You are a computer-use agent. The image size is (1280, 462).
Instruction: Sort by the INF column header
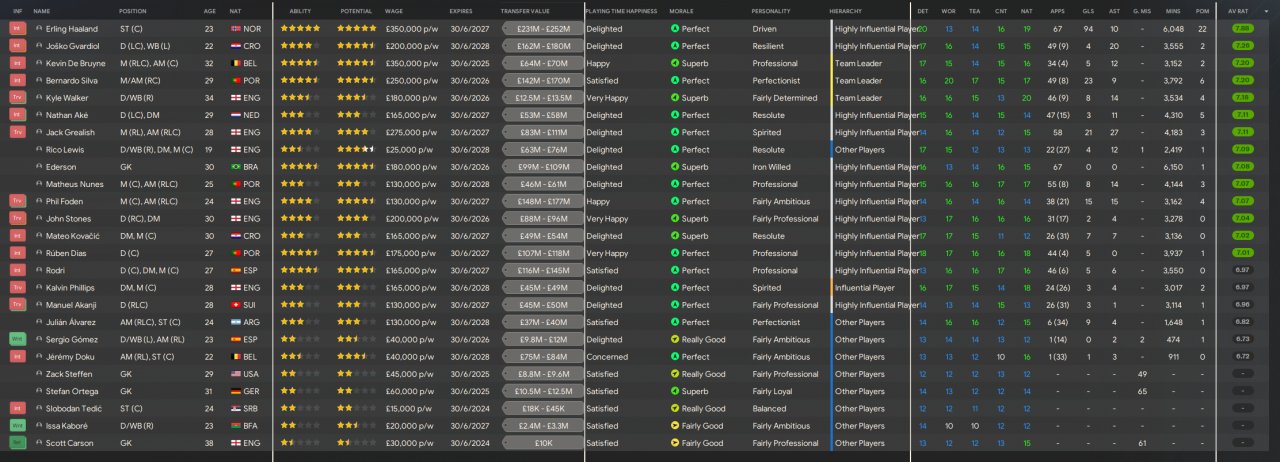click(x=17, y=10)
